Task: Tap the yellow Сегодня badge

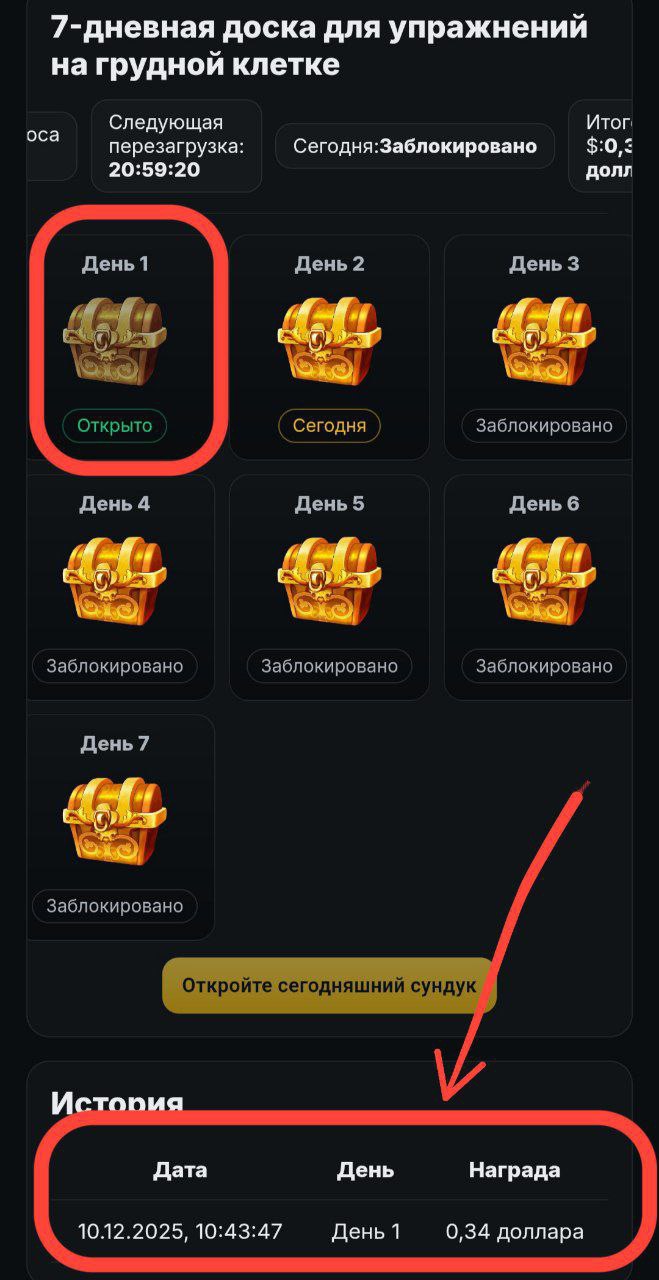Action: point(329,426)
